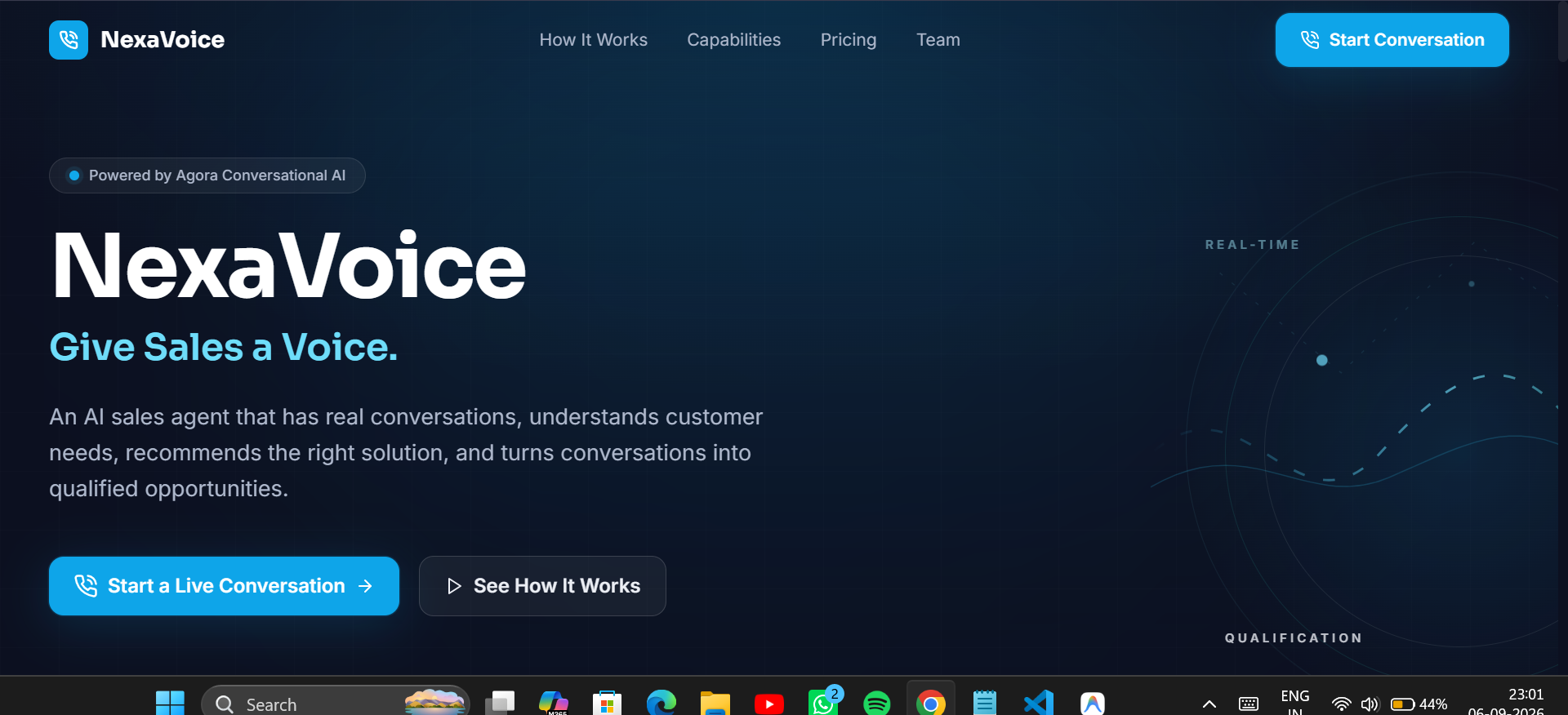
Task: Open the Windows Start menu
Action: 170,704
